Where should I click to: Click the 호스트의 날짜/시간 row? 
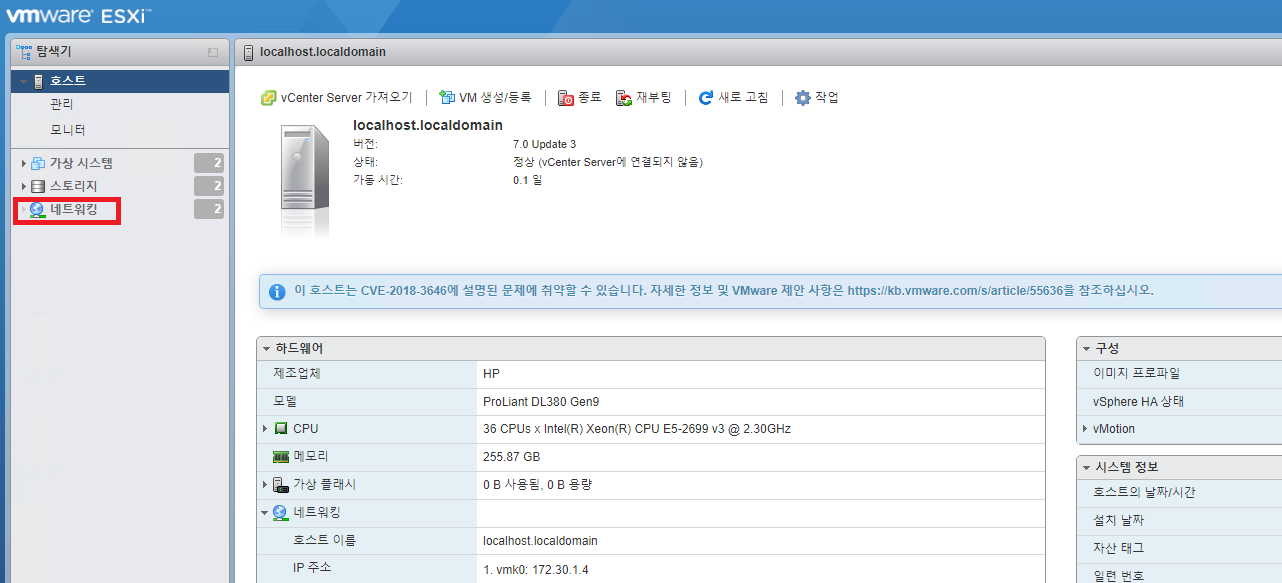(1179, 492)
